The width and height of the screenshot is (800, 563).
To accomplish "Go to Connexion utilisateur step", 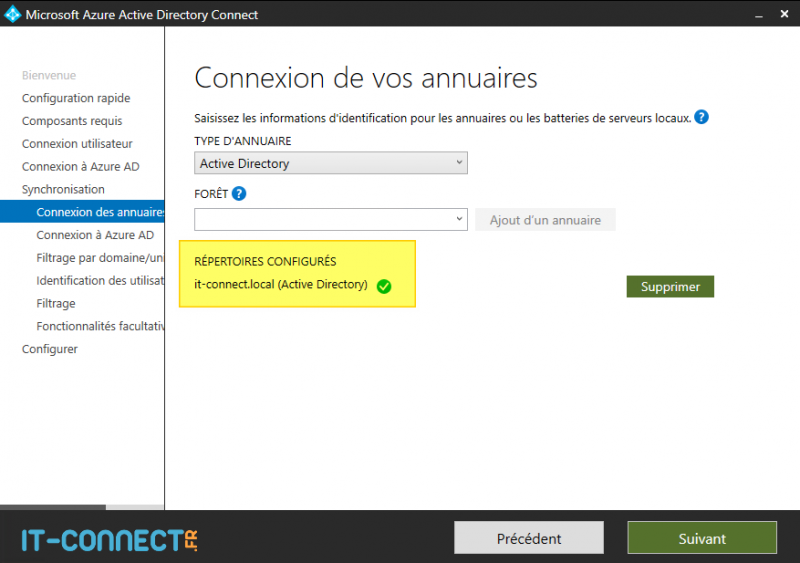I will tap(77, 144).
